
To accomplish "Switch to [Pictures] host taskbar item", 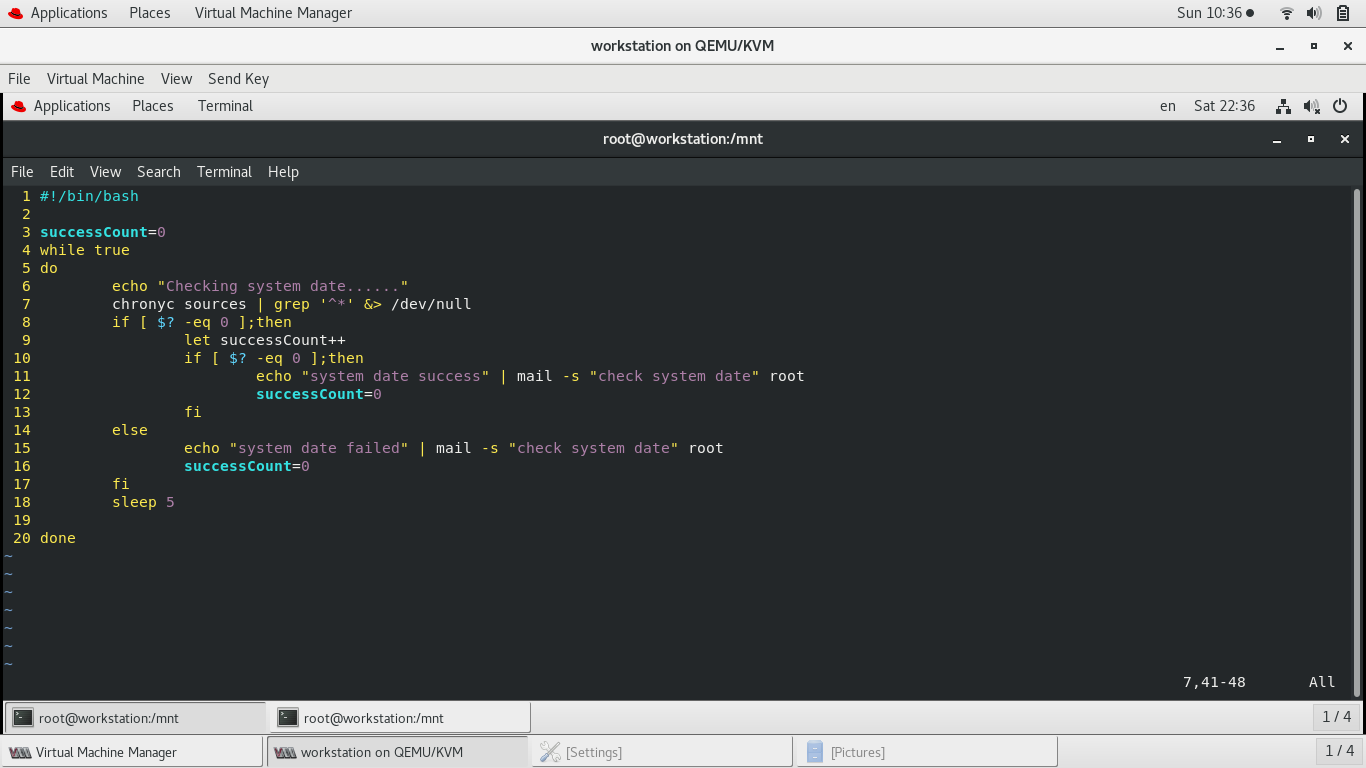I will tap(926, 752).
